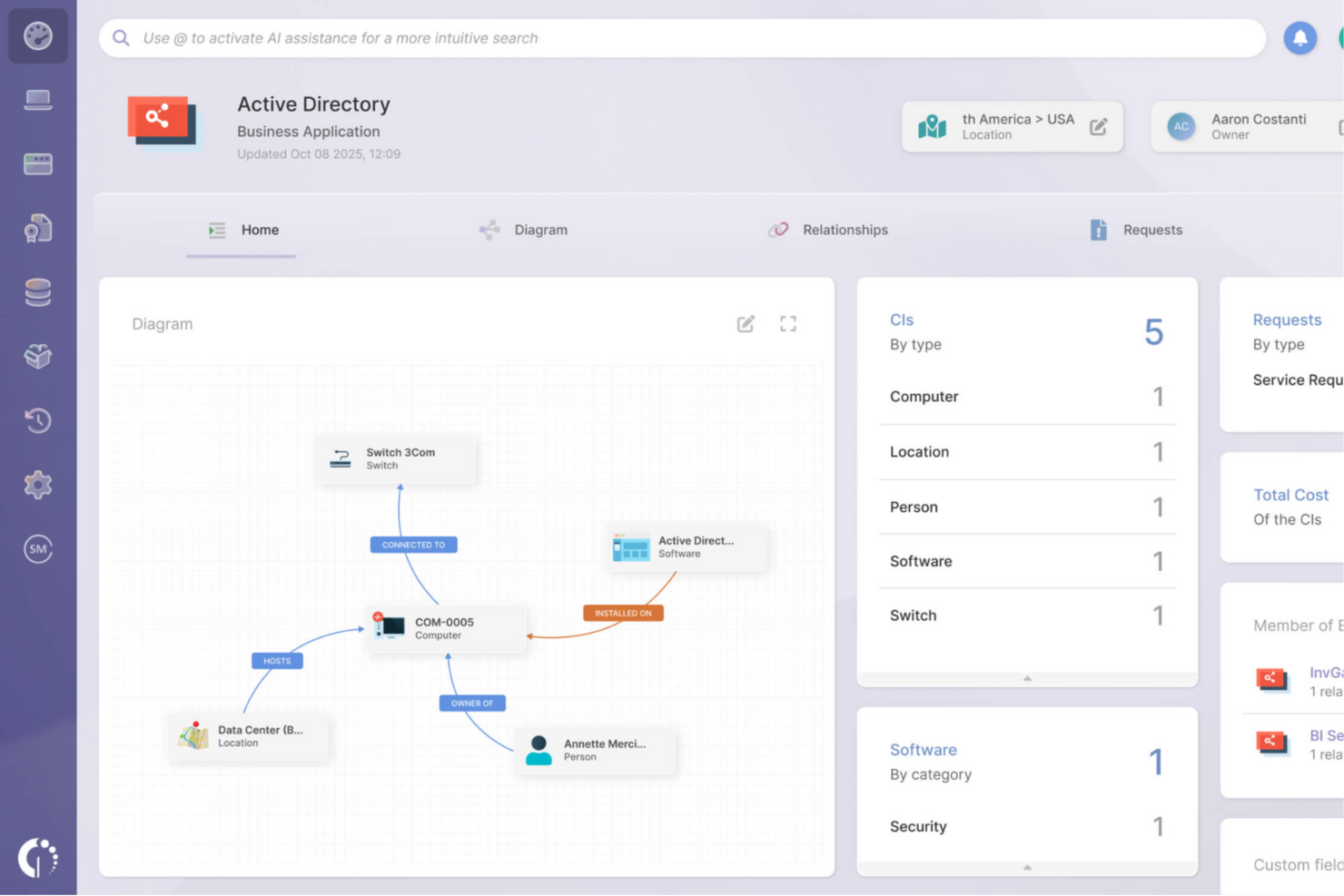
Task: Click the HOSTS relationship label
Action: 277,661
